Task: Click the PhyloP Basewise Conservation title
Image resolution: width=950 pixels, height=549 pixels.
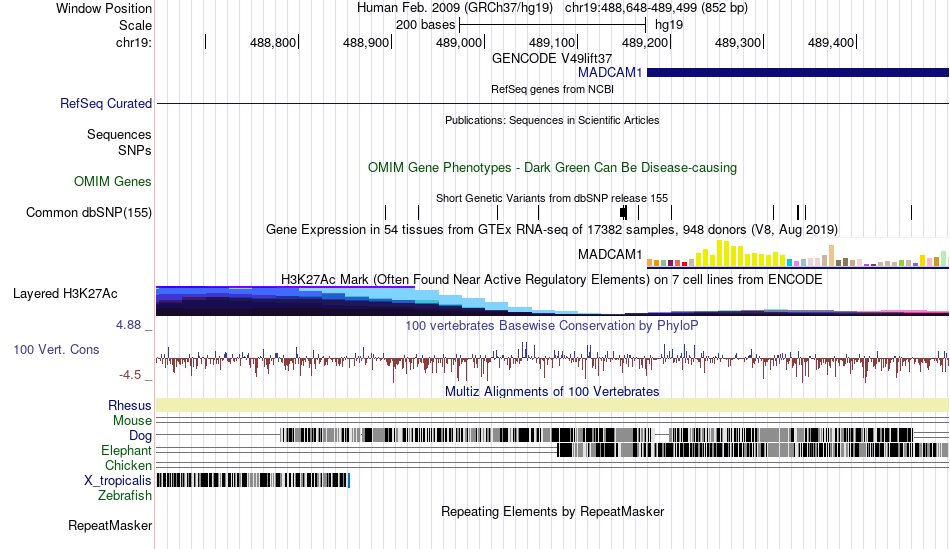Action: click(x=552, y=325)
